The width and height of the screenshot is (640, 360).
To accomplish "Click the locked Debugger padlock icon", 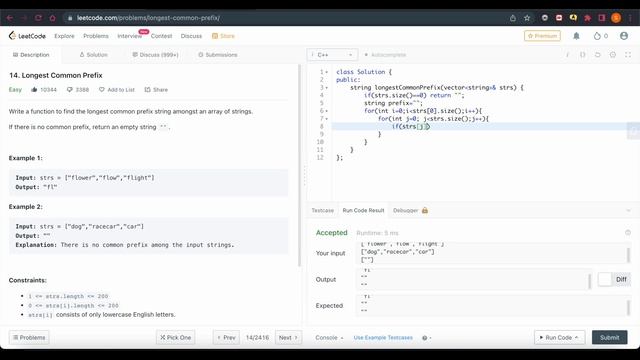I will [425, 210].
